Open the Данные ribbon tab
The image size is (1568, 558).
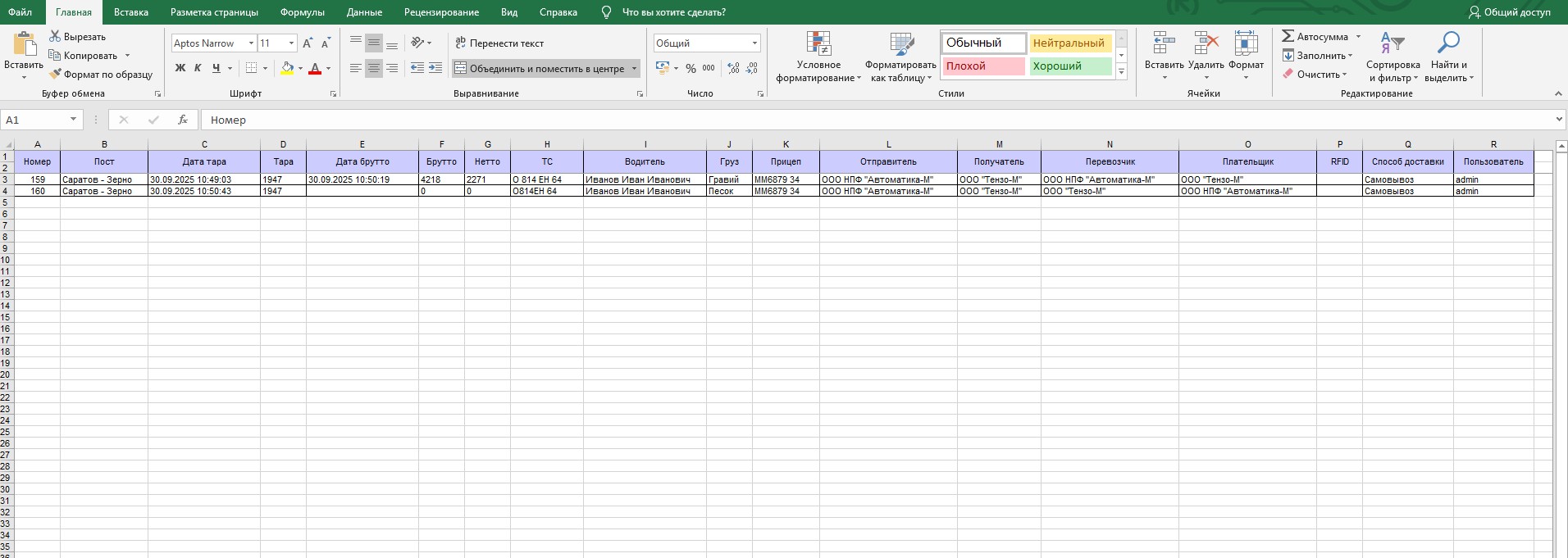click(364, 12)
